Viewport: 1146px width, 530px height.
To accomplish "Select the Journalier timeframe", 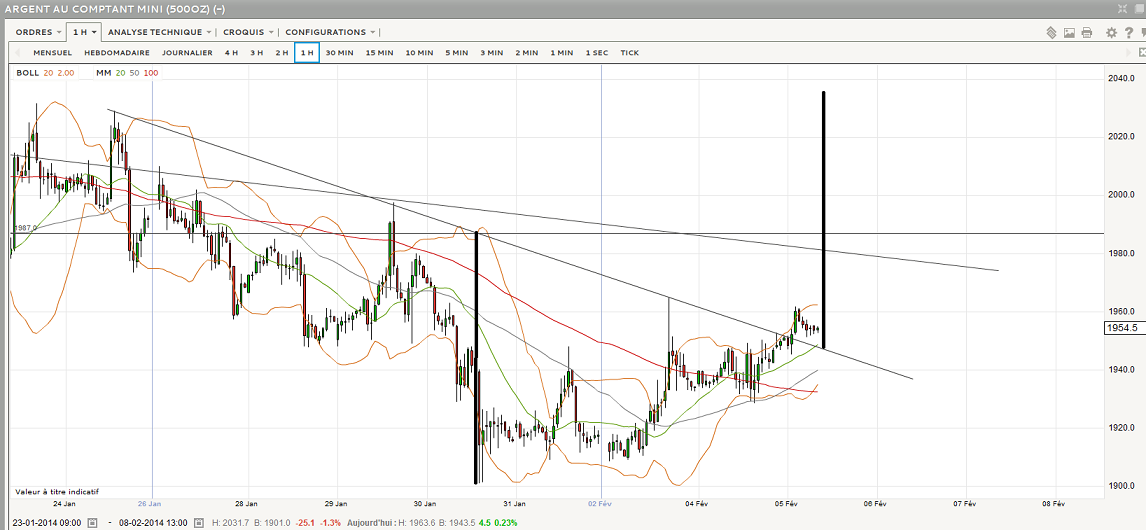I will point(187,53).
